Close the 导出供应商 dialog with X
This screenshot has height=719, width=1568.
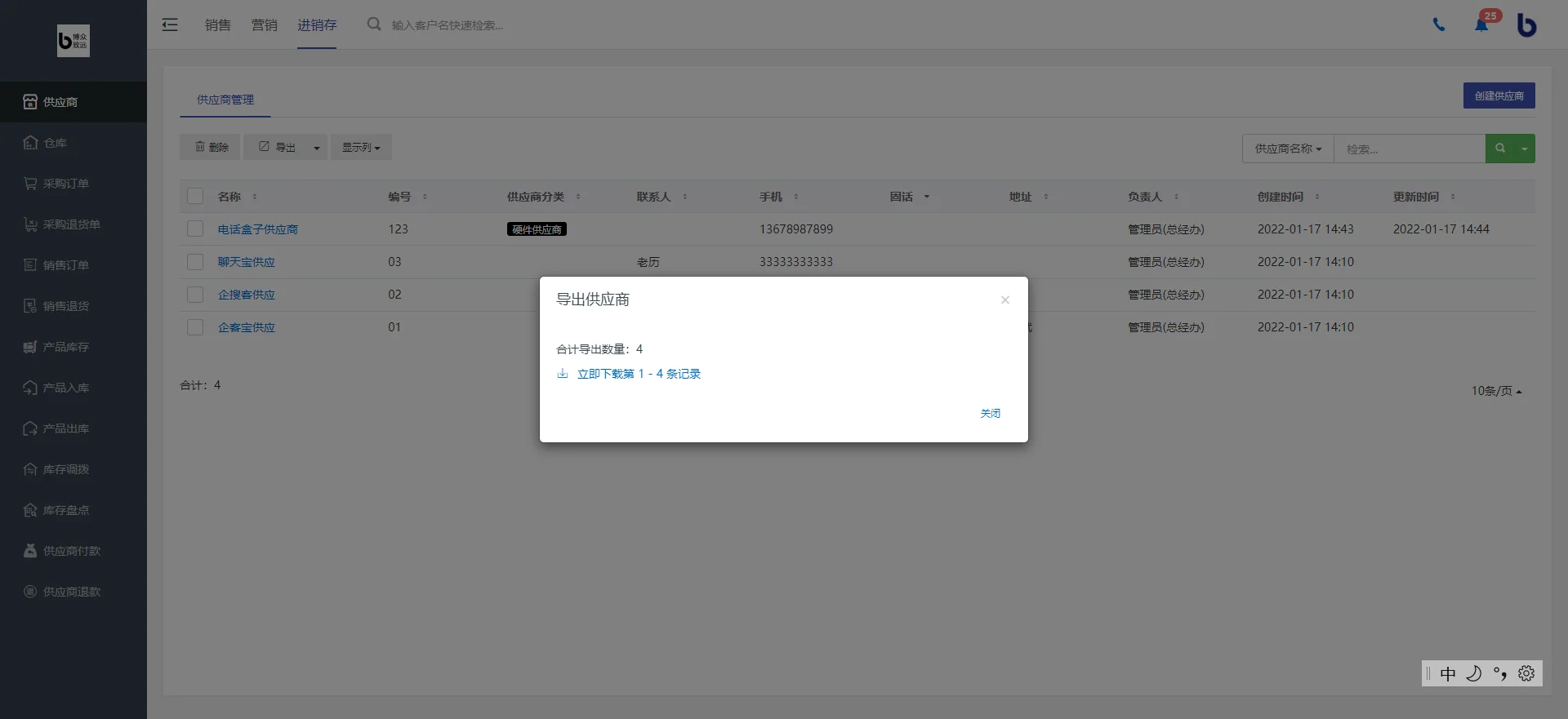[1005, 300]
